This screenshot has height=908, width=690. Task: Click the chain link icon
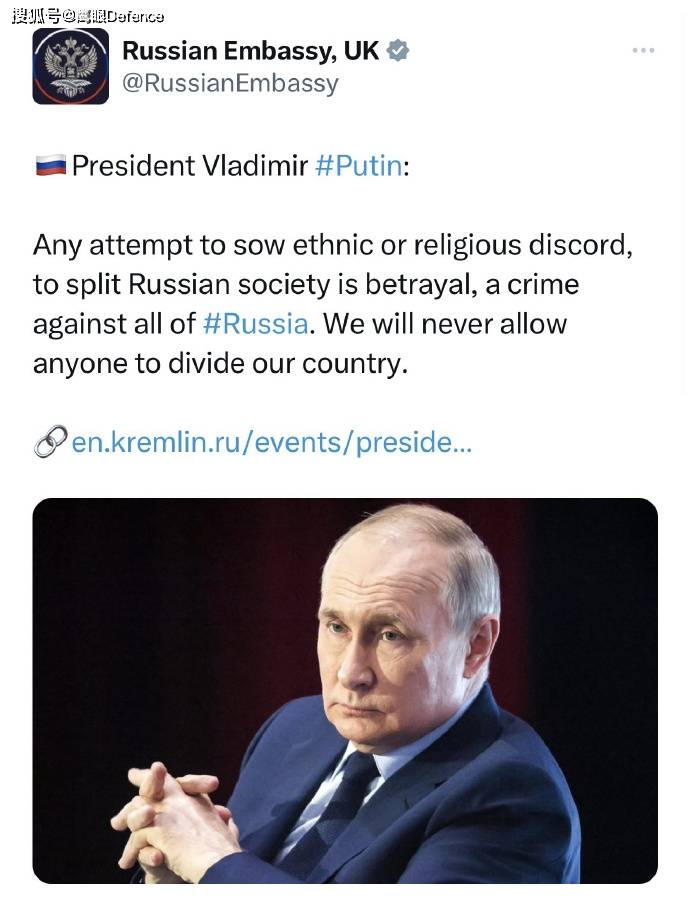pos(49,441)
